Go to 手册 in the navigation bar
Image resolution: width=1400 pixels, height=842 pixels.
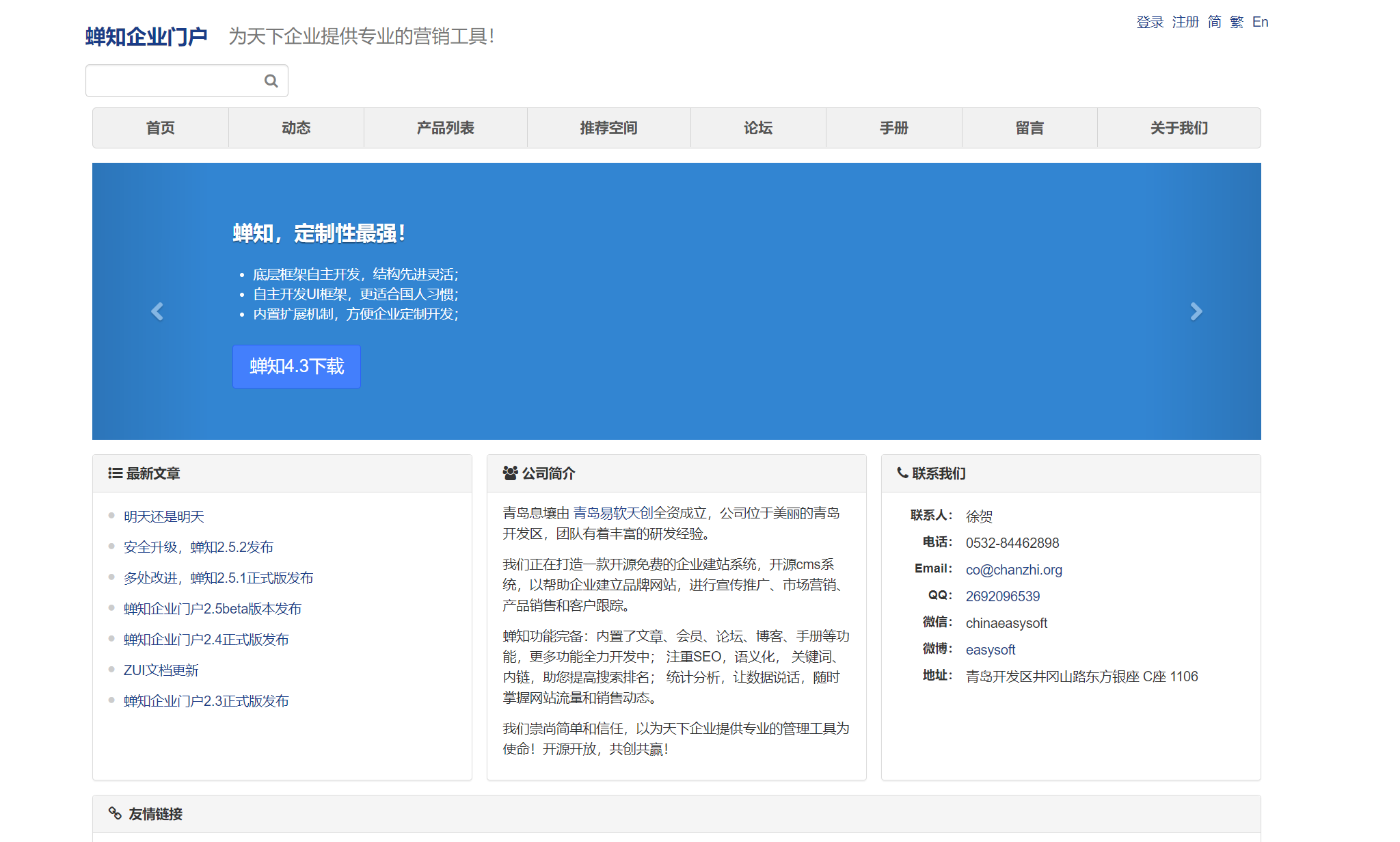coord(893,128)
